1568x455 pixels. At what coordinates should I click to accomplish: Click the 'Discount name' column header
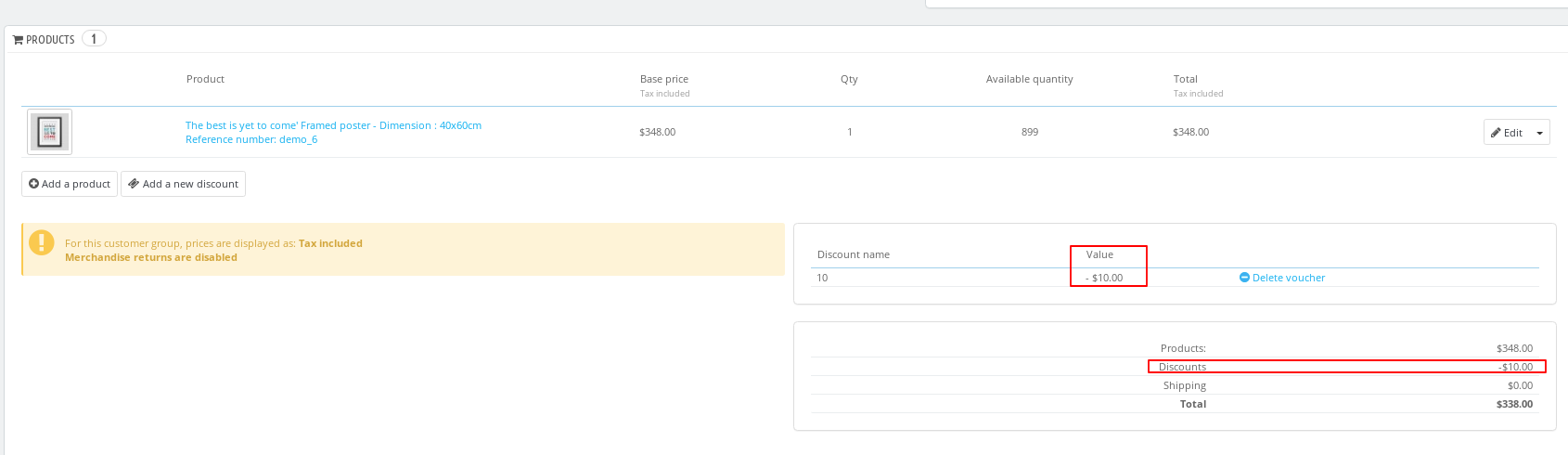point(854,254)
